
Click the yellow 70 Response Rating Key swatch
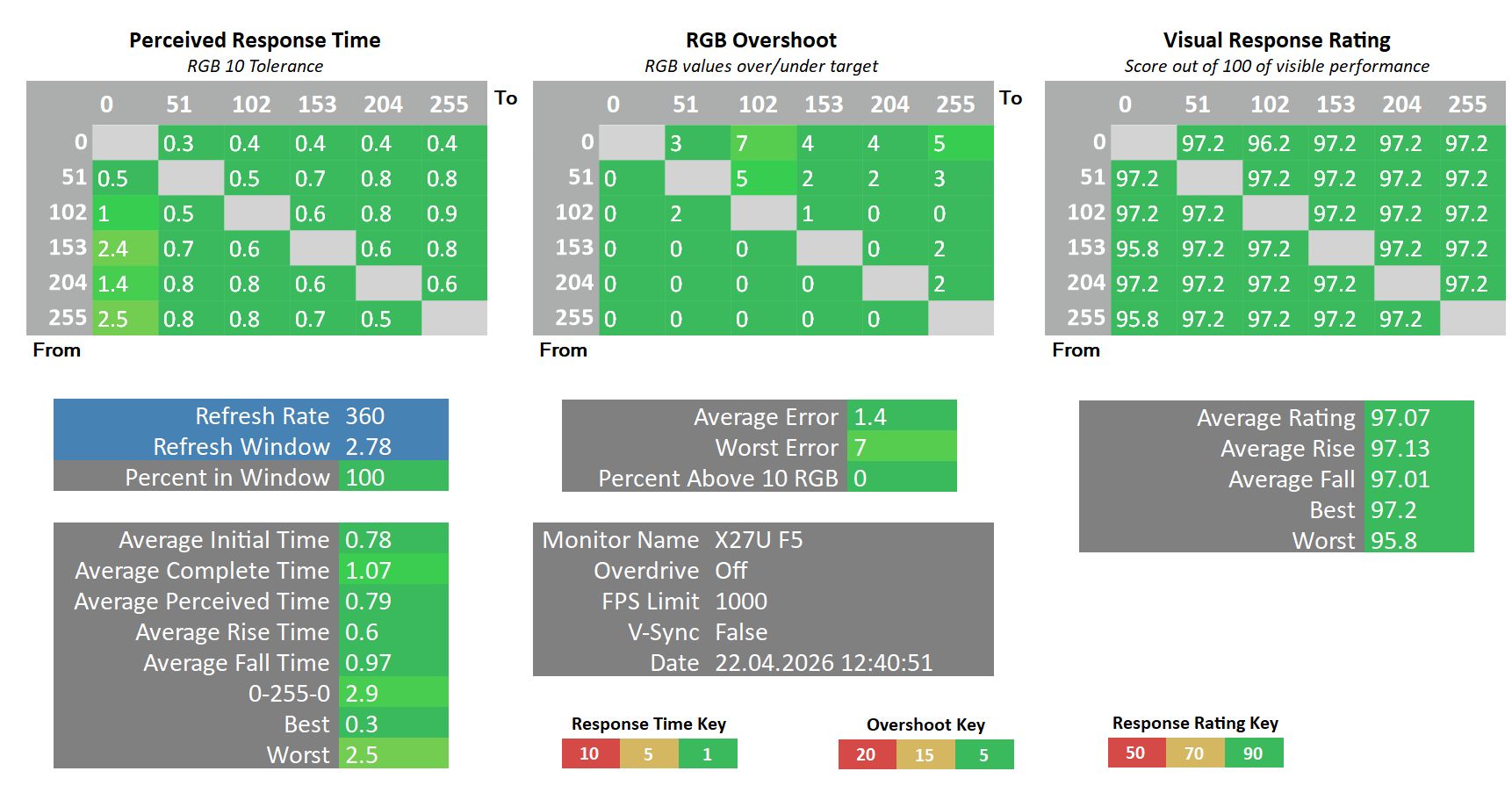(x=1195, y=753)
